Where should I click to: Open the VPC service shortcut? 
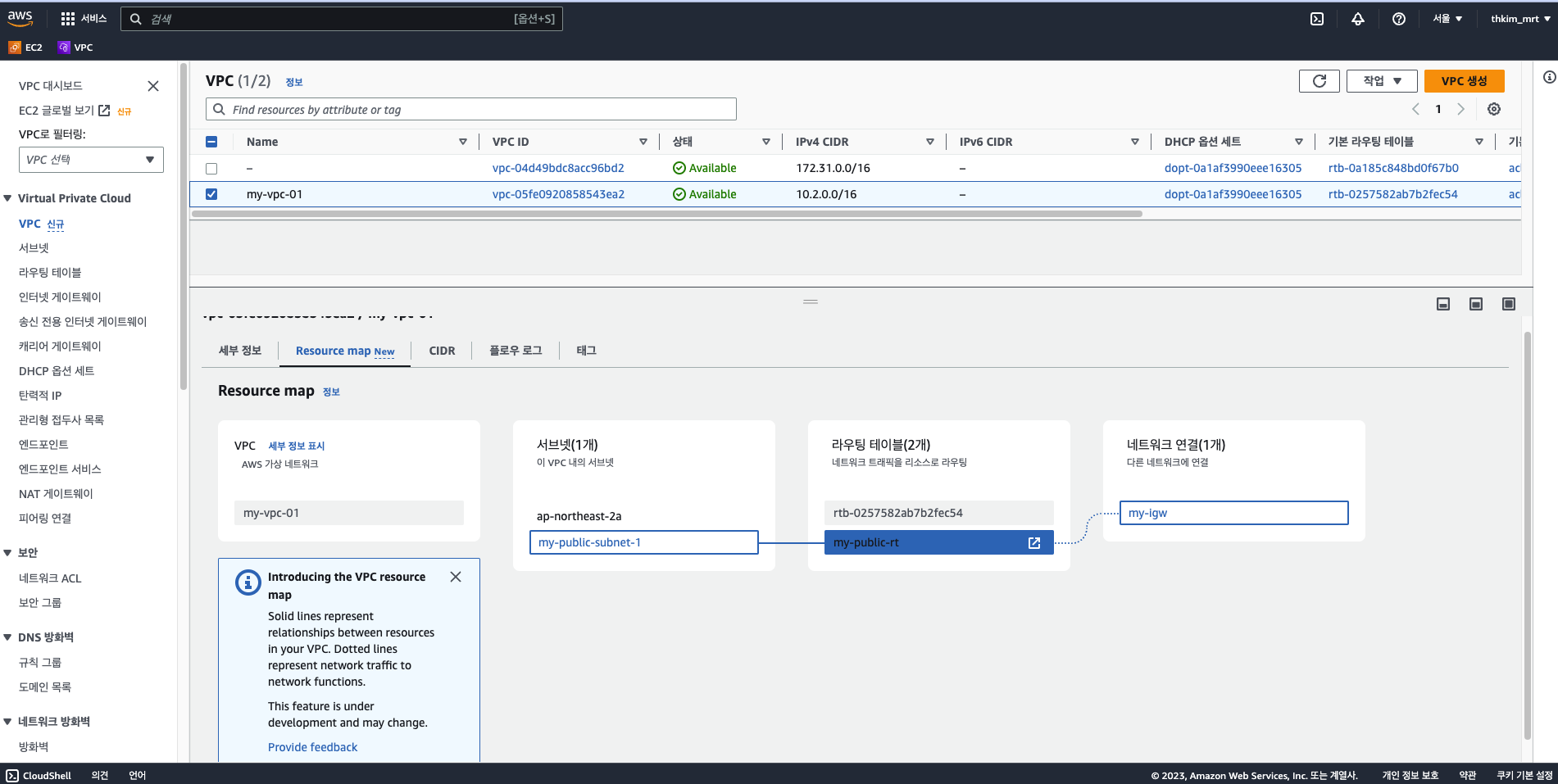click(75, 48)
